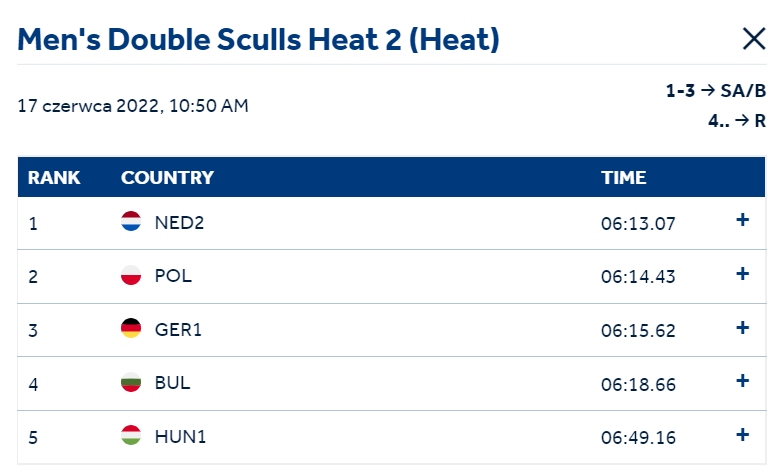The image size is (775, 467).
Task: Select the POL country label
Action: click(173, 276)
